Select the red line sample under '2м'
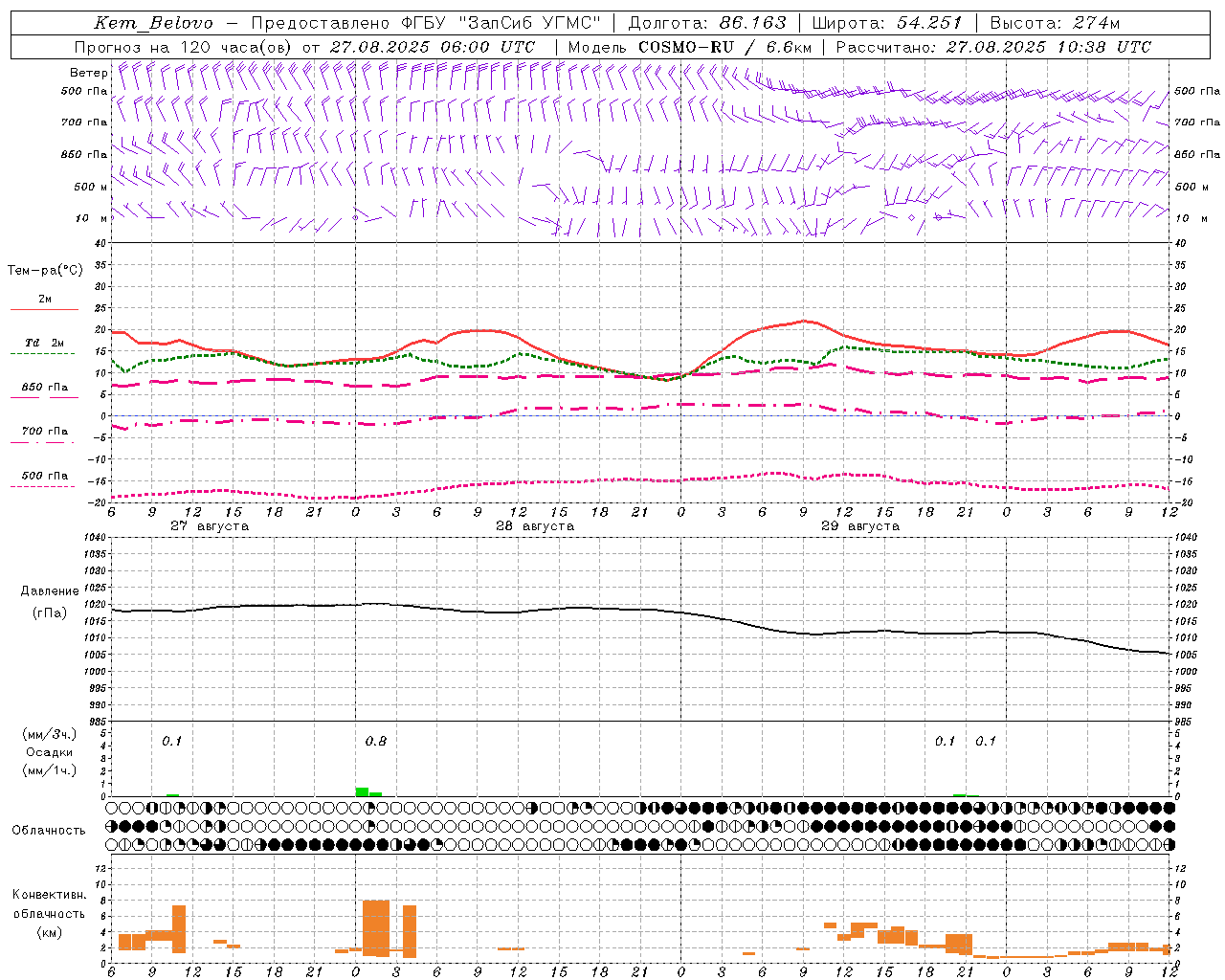The width and height of the screenshot is (1225, 980). tap(44, 310)
